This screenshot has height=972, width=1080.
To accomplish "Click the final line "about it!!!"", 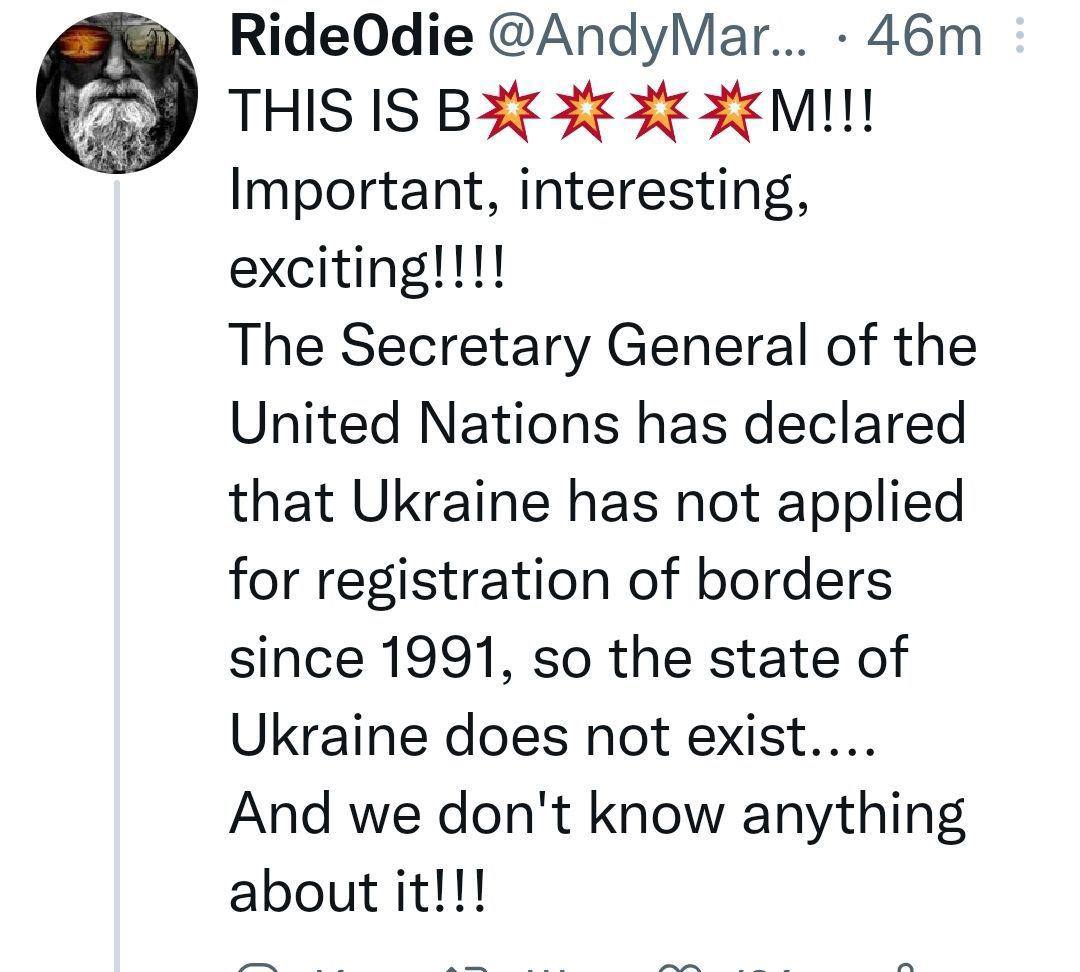I will [x=359, y=890].
